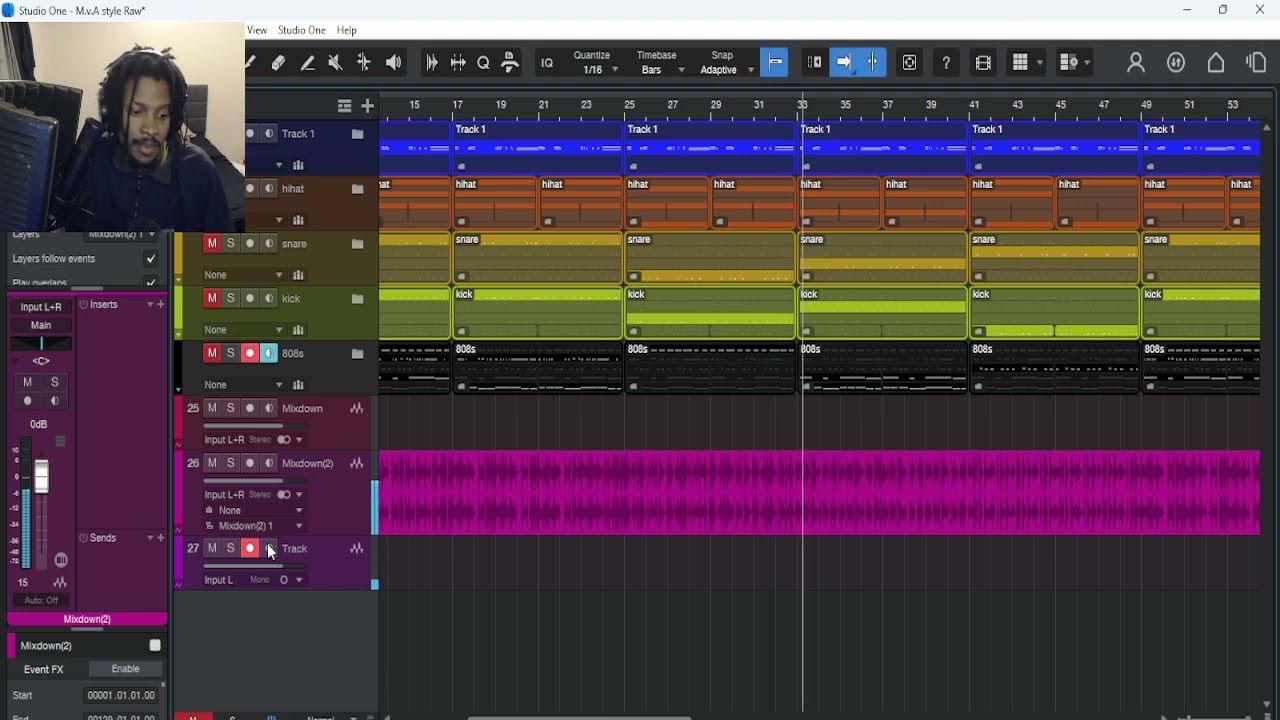Open the folder icon on the snare track
This screenshot has height=720, width=1280.
[357, 244]
